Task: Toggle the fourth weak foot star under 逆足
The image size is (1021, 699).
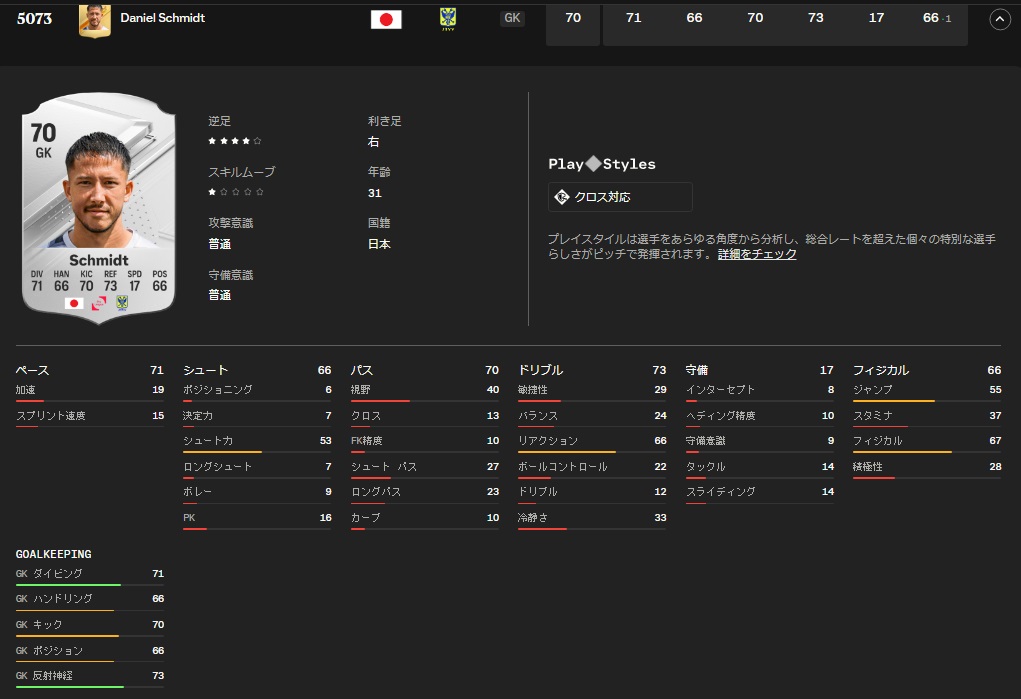Action: click(x=245, y=141)
